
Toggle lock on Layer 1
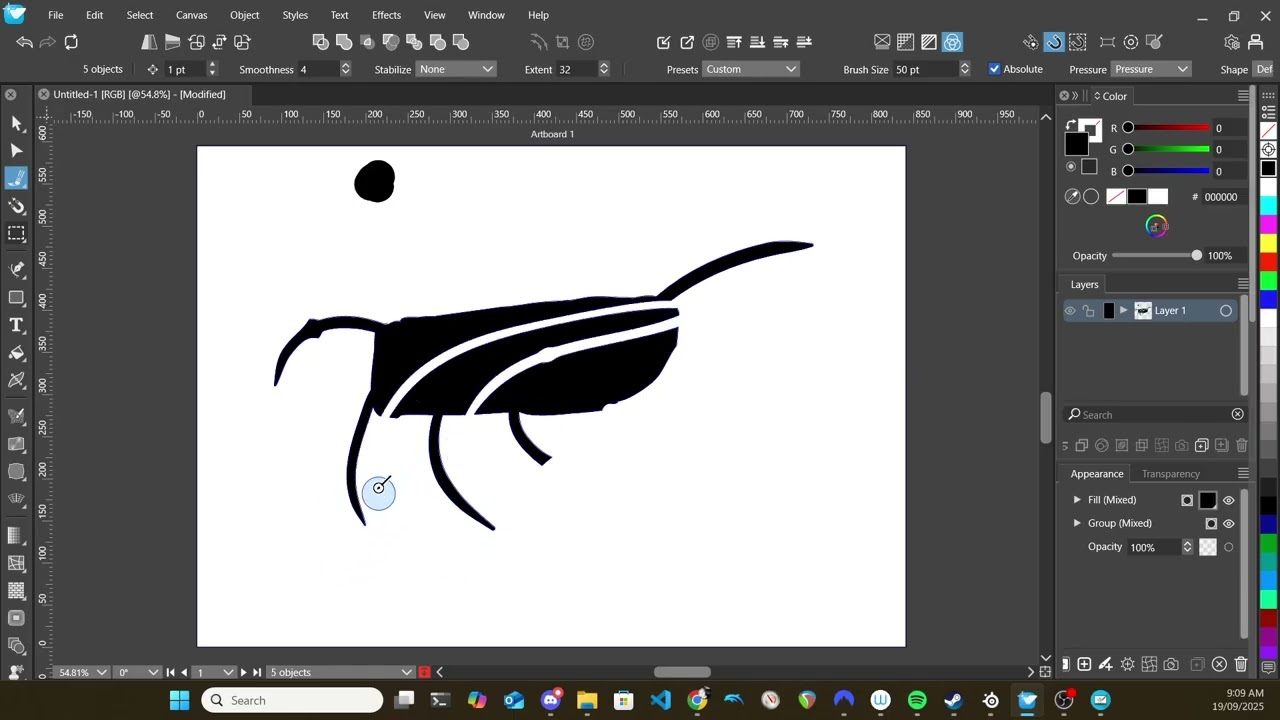[1089, 311]
